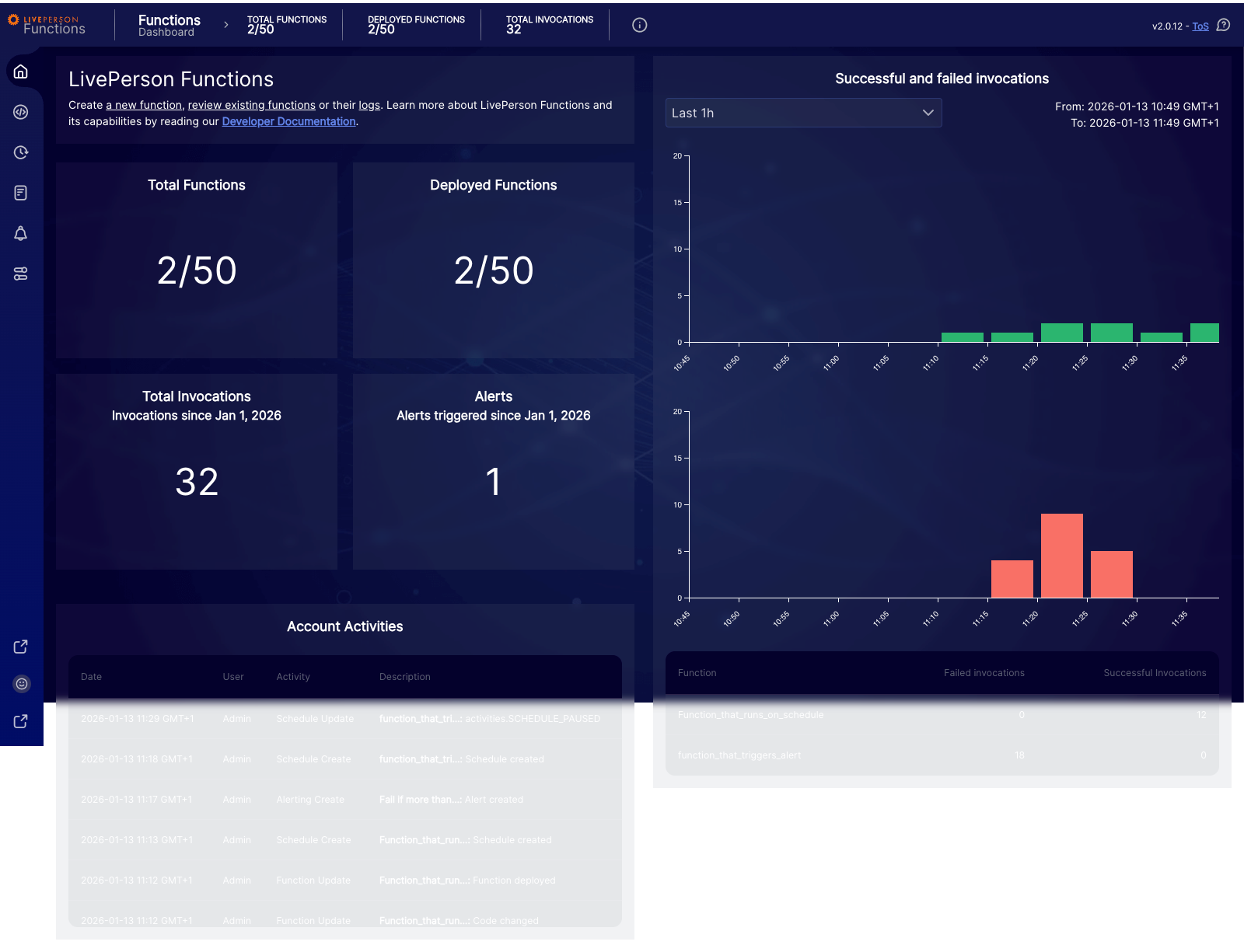Click the Deployed Functions stat in header
The width and height of the screenshot is (1244, 952).
coord(416,25)
